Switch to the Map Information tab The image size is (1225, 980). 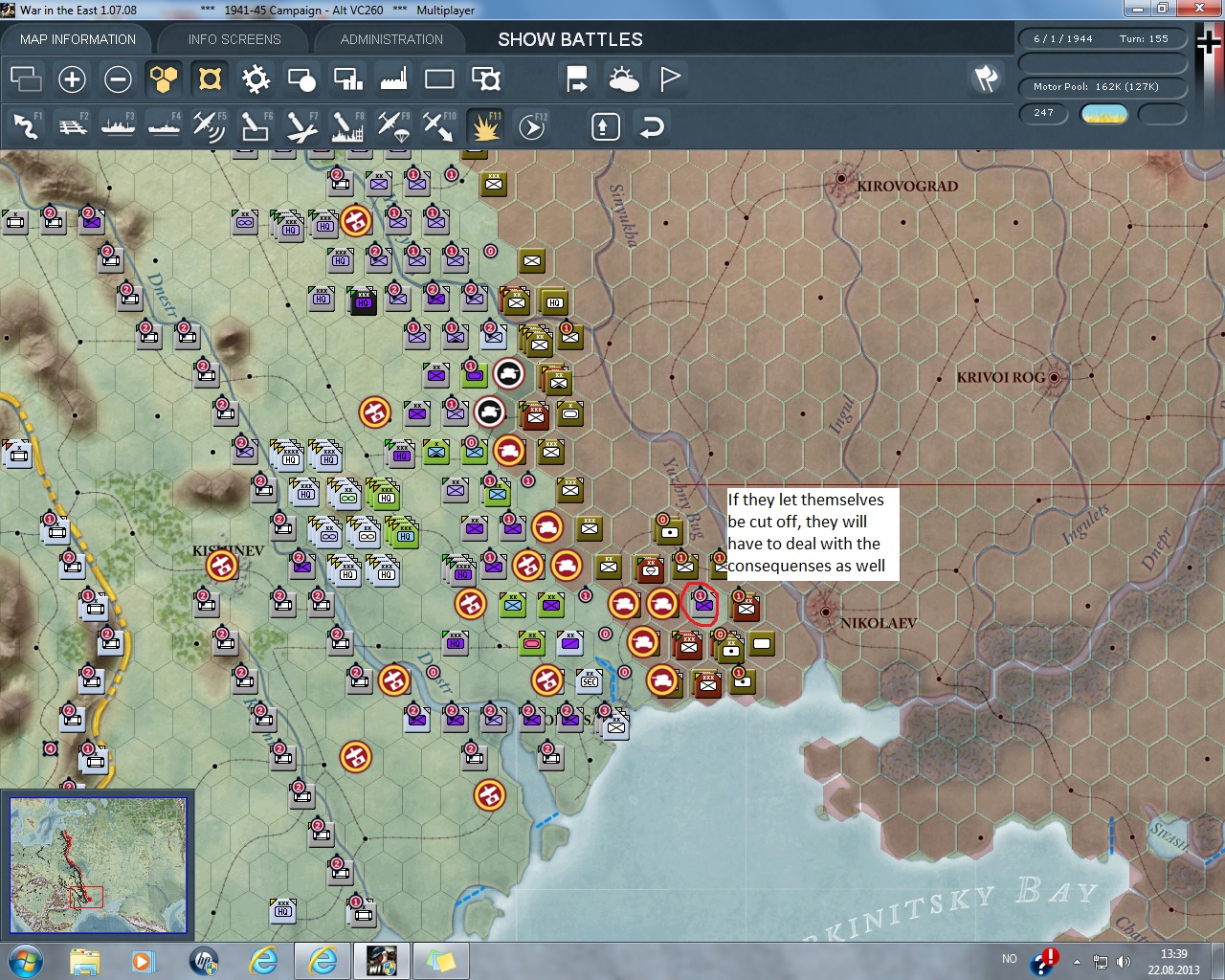point(78,39)
